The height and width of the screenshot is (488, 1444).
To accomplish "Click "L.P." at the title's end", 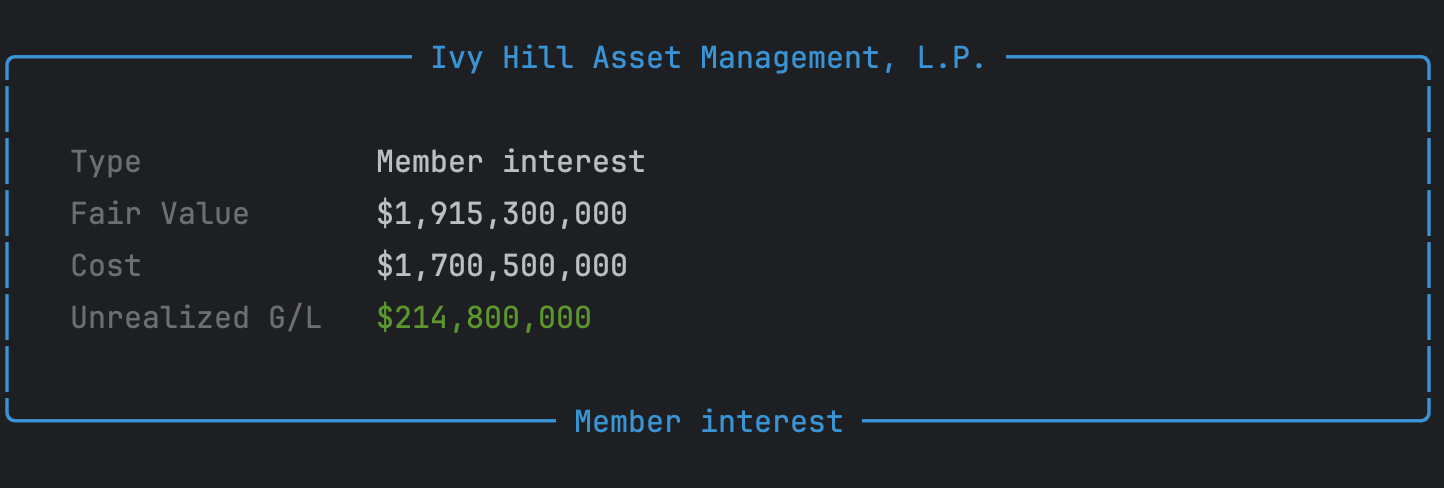I will [951, 58].
